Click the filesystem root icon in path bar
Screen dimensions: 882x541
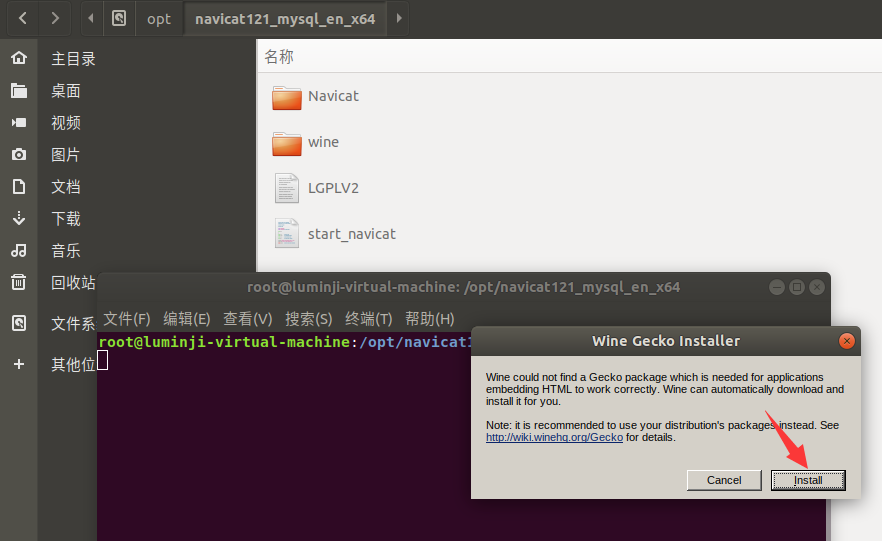(119, 19)
